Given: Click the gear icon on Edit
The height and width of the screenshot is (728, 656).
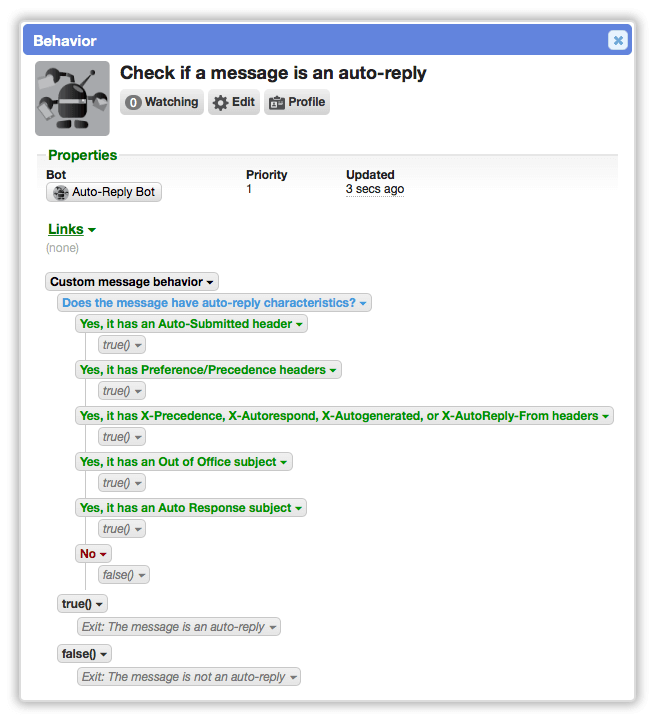Looking at the screenshot, I should [221, 103].
